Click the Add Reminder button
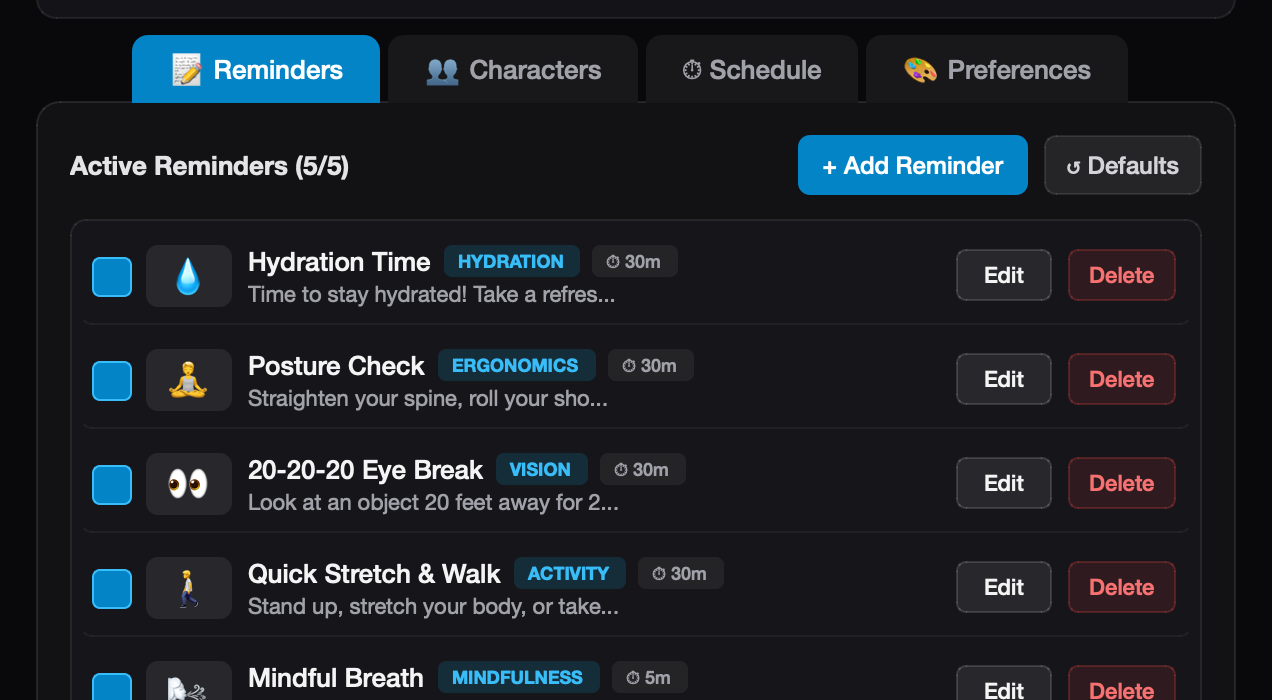 pyautogui.click(x=913, y=165)
